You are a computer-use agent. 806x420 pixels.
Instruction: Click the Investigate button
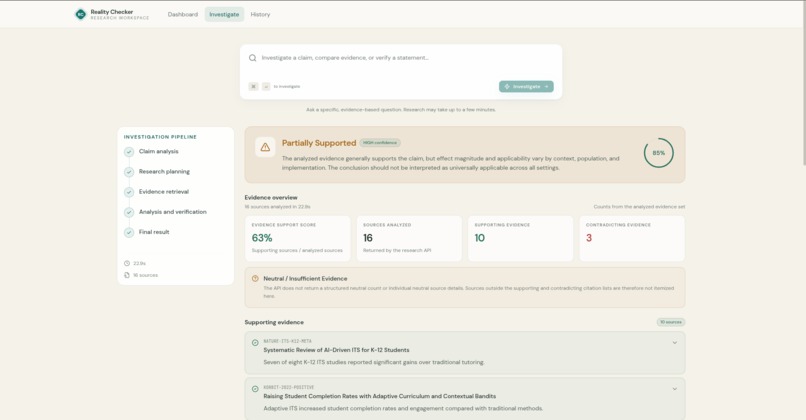point(526,86)
